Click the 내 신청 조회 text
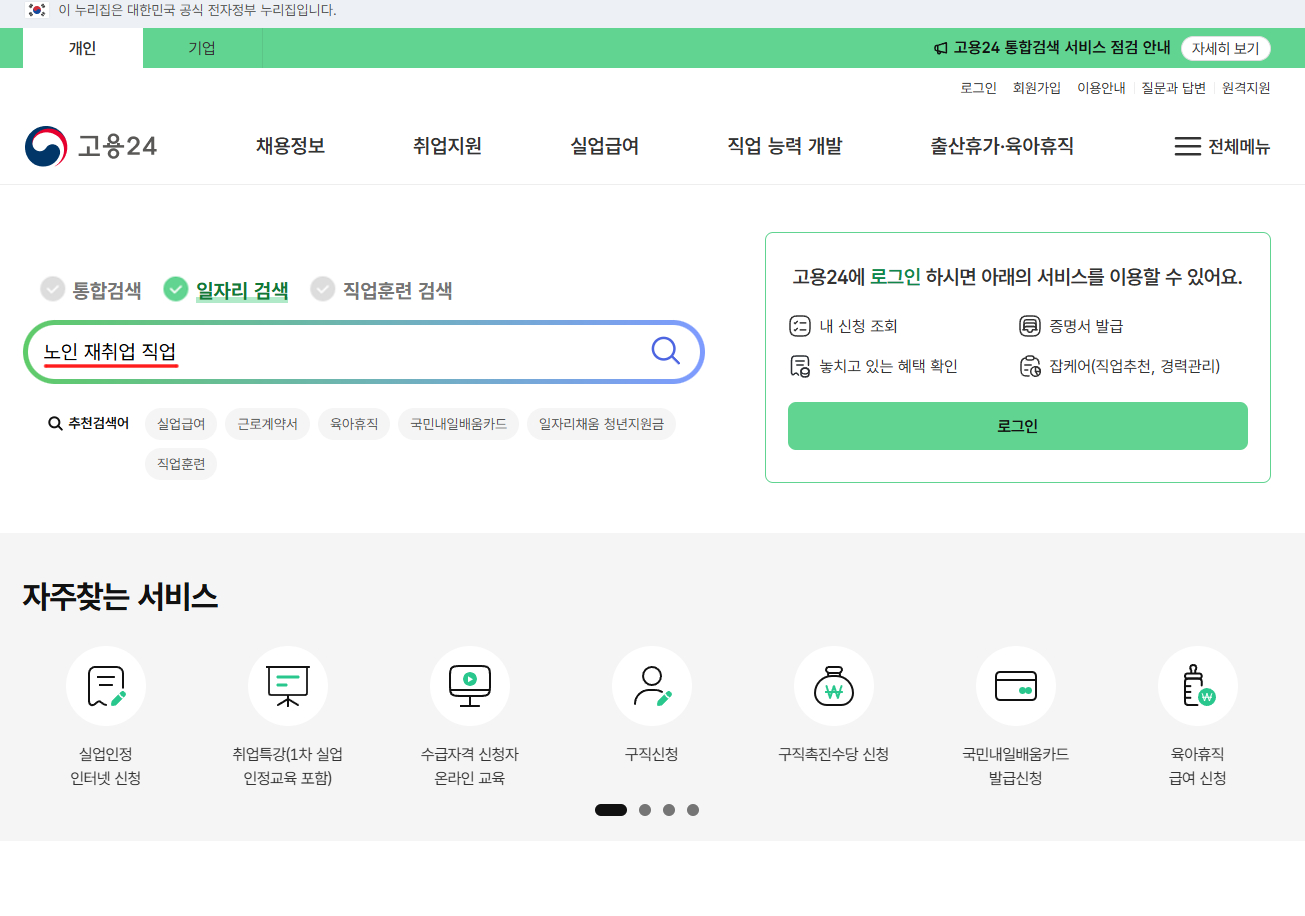1305x916 pixels. tap(858, 326)
